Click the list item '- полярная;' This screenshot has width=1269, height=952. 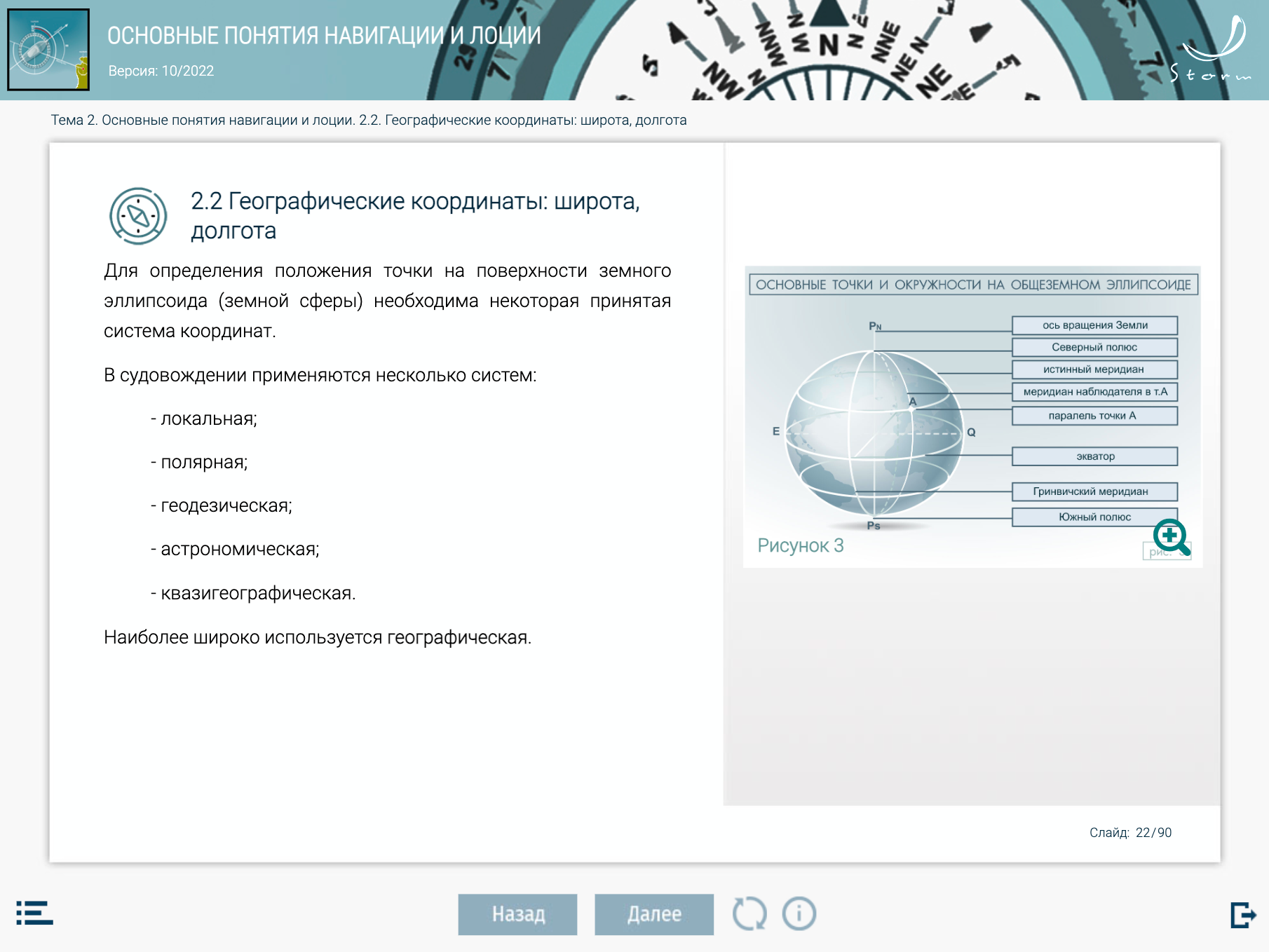point(199,462)
